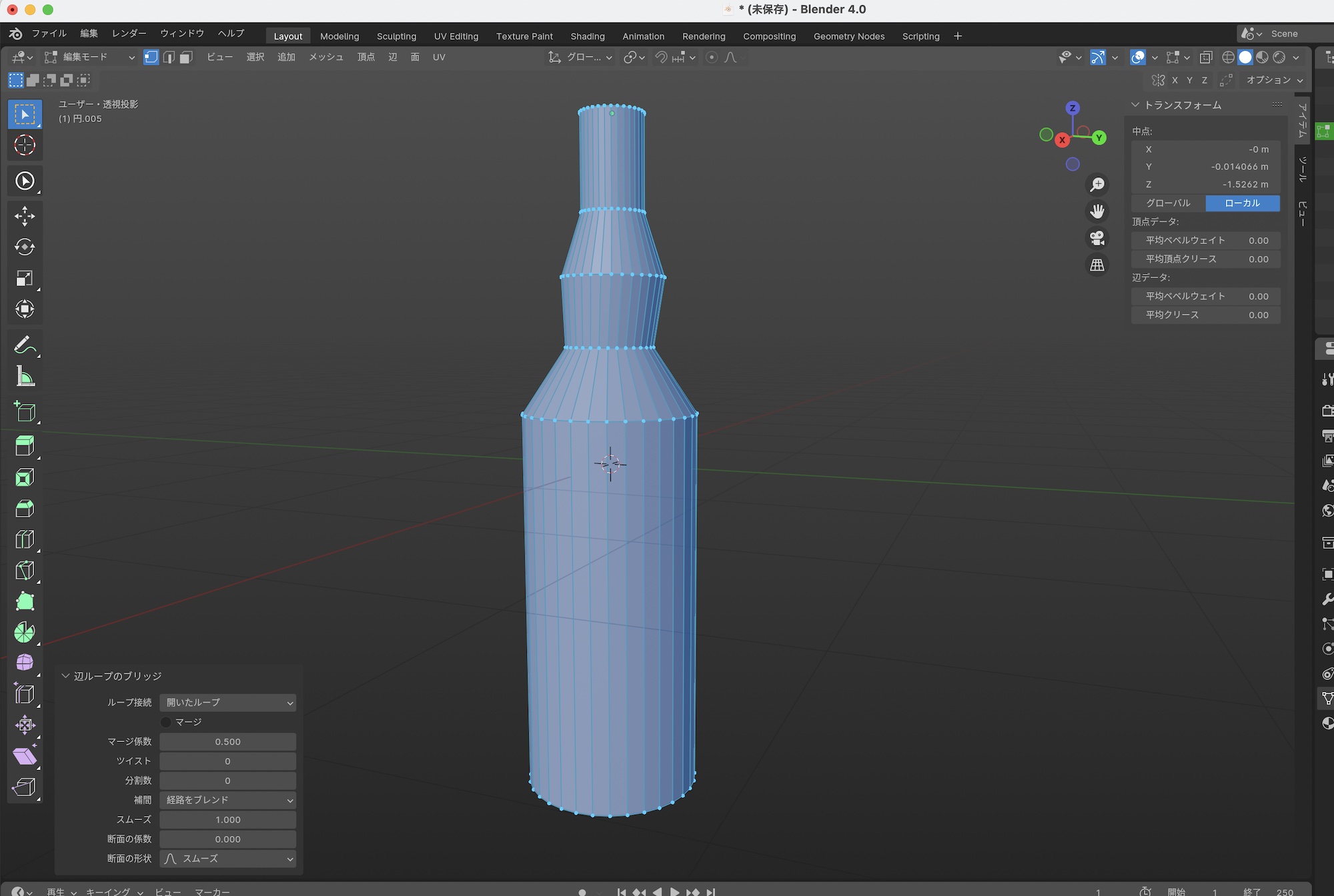Open the ループ接続 dropdown
Image resolution: width=1334 pixels, height=896 pixels.
click(227, 703)
